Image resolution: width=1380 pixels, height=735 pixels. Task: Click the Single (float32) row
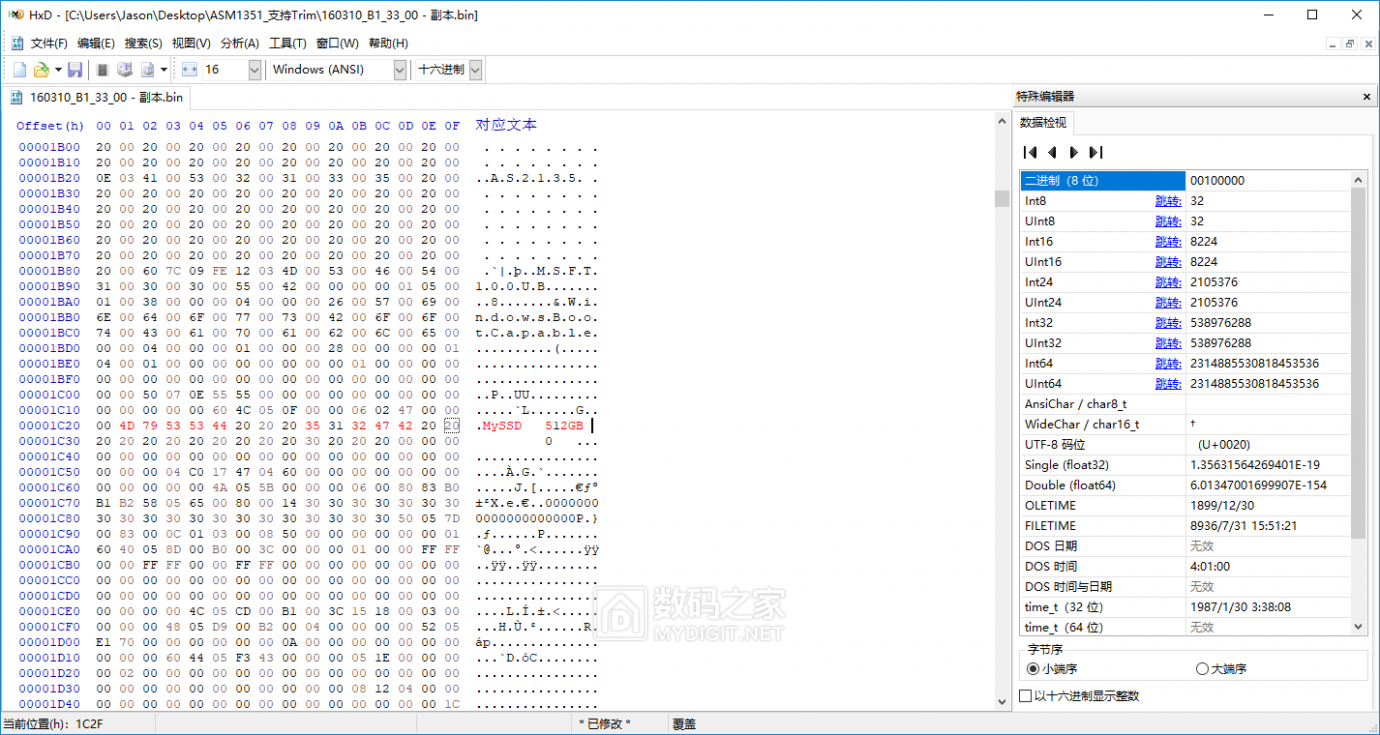[x=1185, y=465]
